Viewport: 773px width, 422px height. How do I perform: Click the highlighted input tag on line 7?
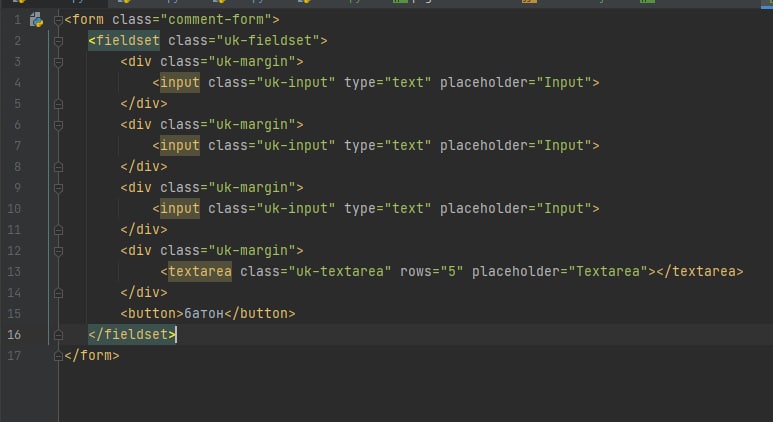[180, 145]
